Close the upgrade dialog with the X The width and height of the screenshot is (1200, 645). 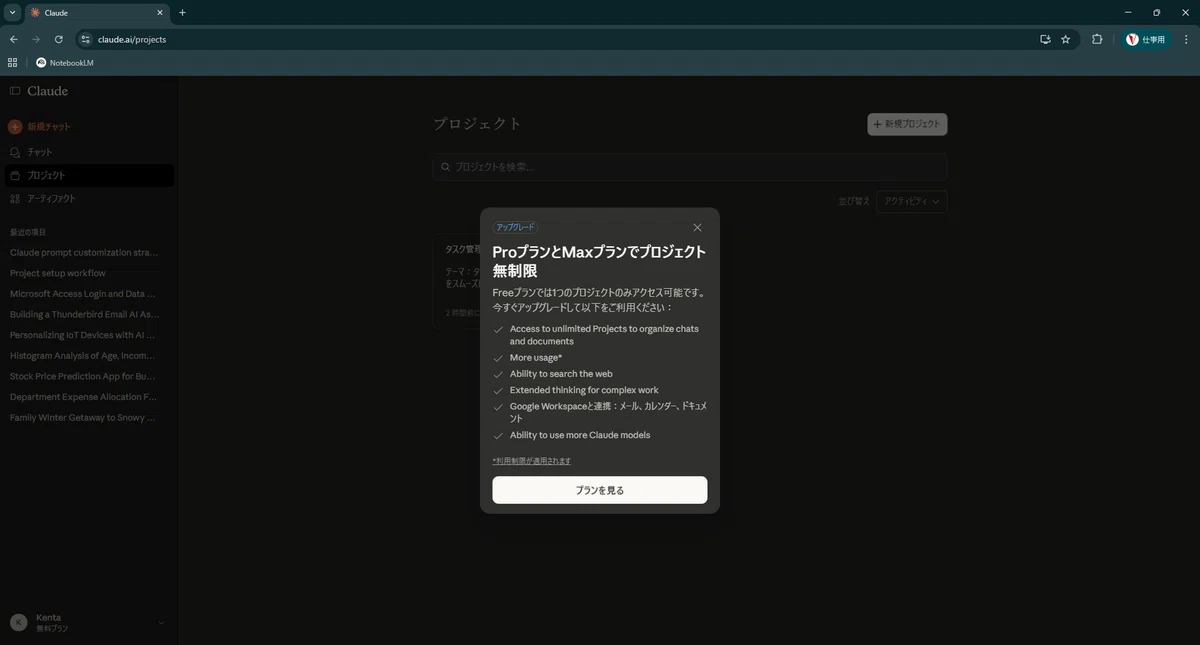click(697, 228)
